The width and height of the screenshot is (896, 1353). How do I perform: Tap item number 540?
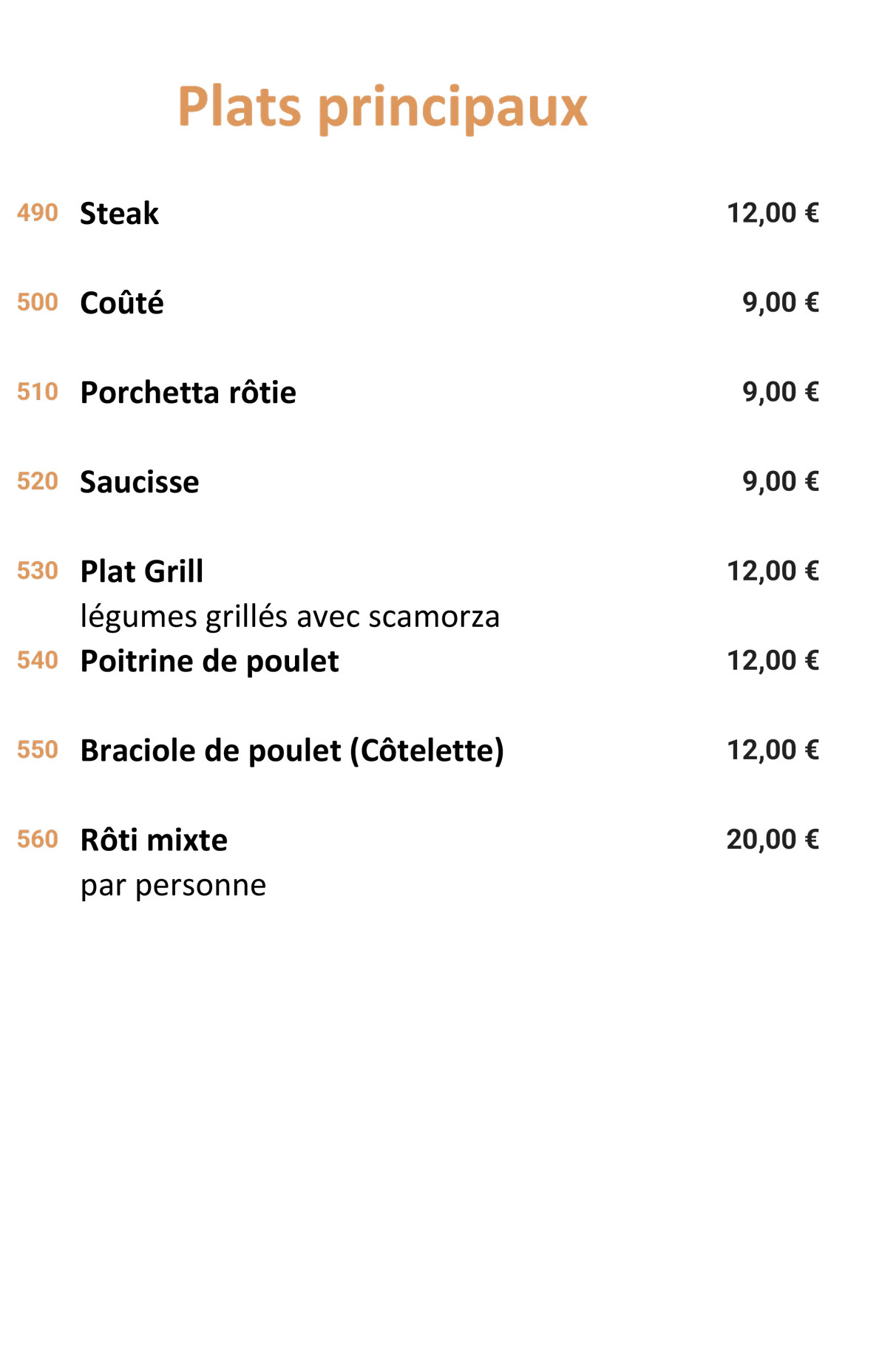[38, 660]
